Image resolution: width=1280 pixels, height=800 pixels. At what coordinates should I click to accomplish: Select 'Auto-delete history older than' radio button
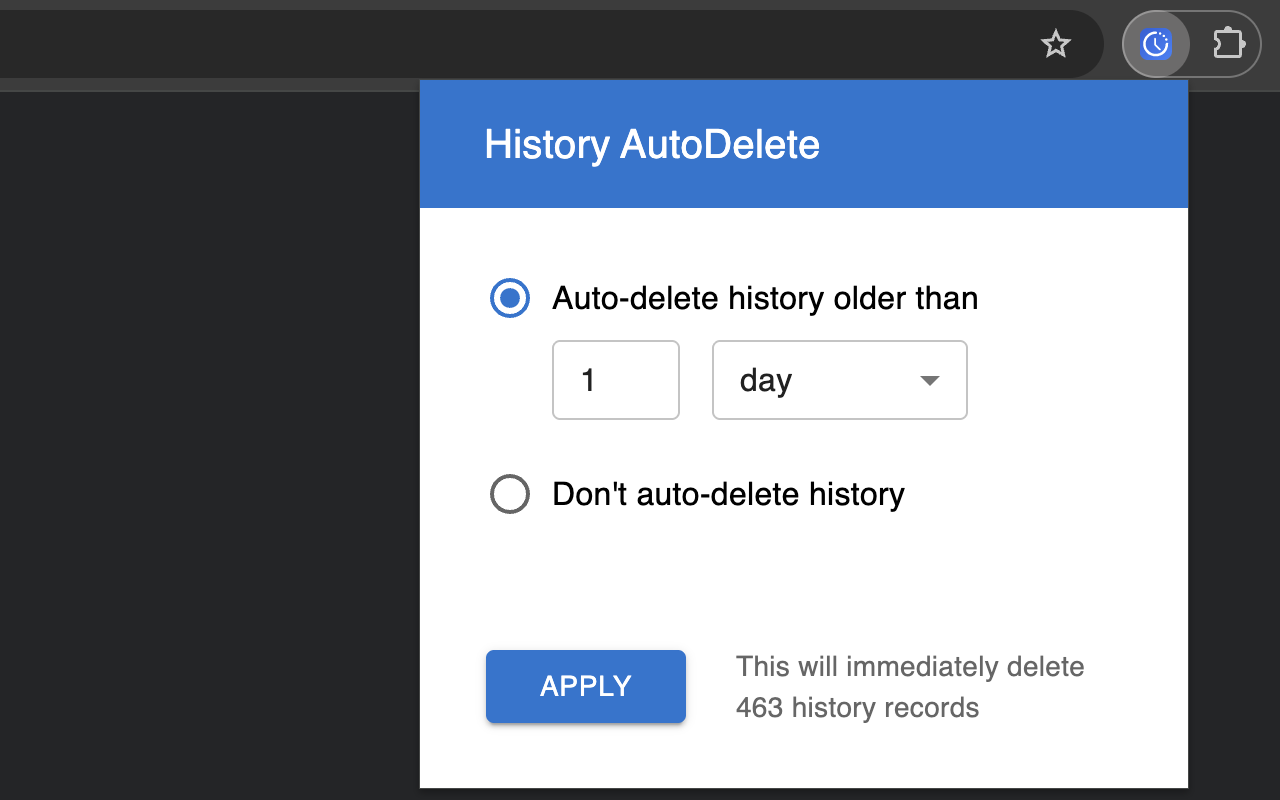click(510, 298)
